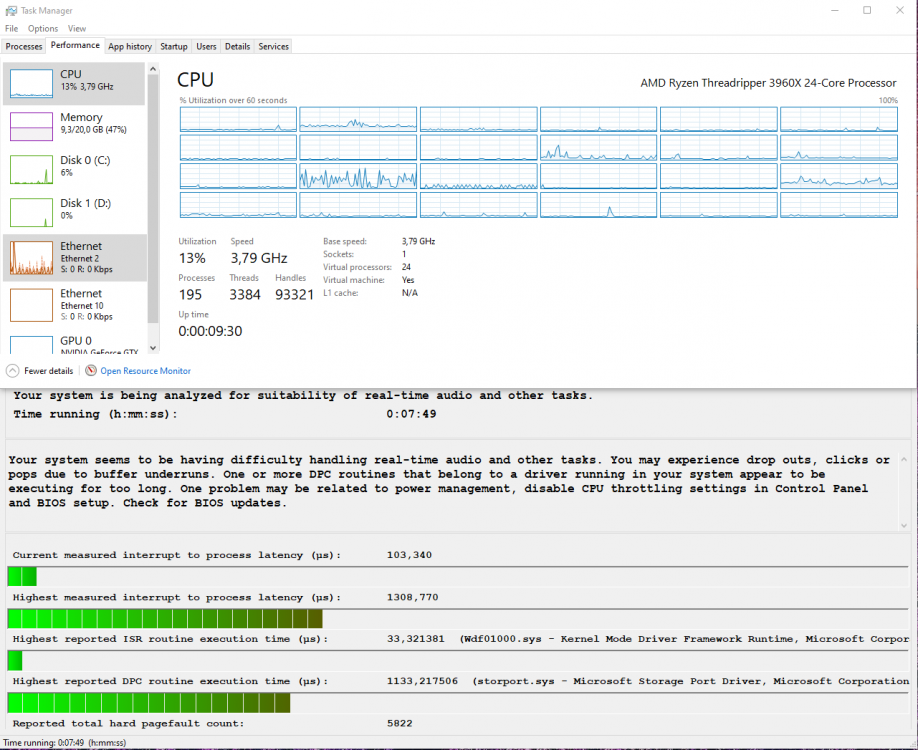Open the Disk 1 (D:) performance entry

tap(74, 213)
